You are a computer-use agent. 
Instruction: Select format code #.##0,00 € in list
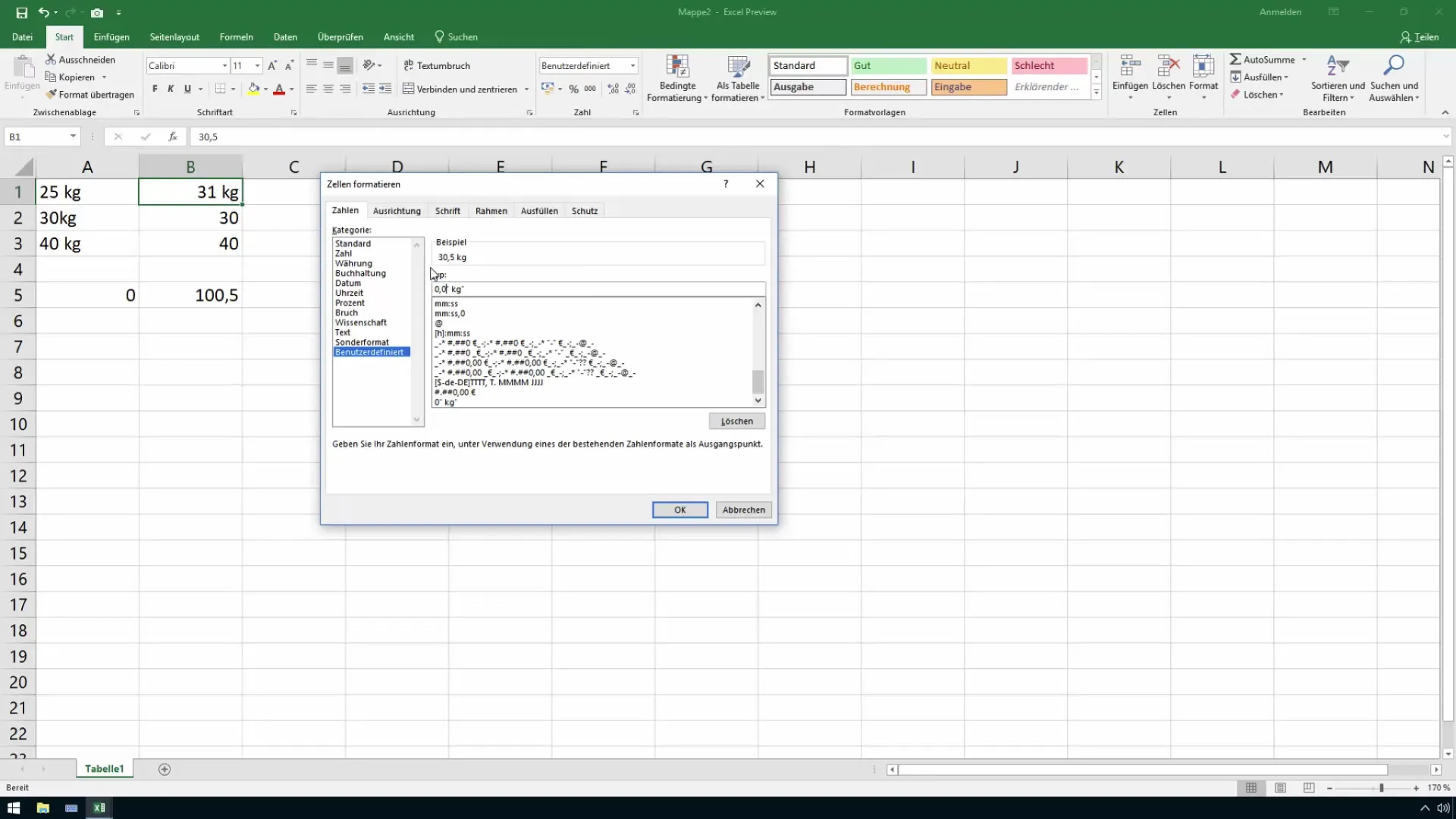[x=456, y=392]
